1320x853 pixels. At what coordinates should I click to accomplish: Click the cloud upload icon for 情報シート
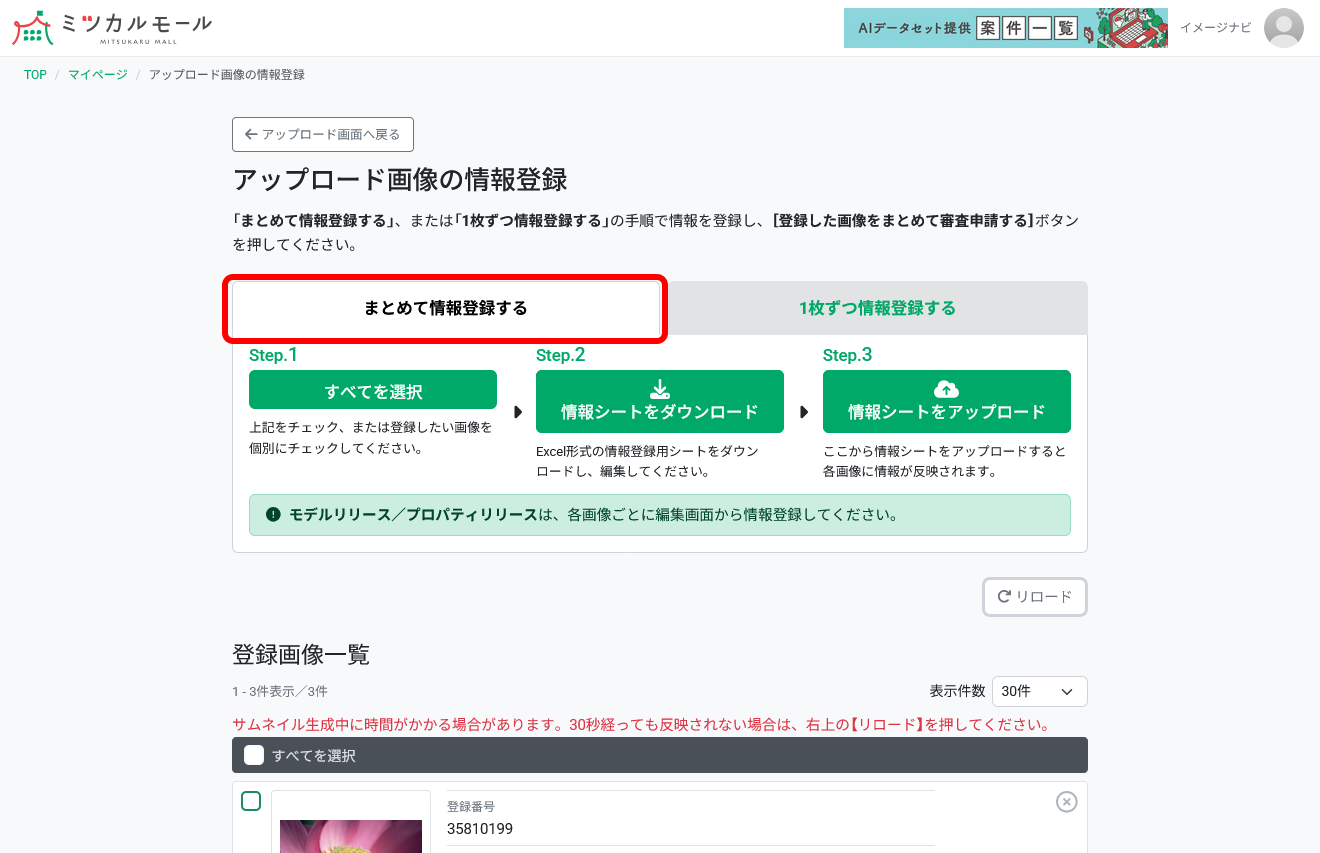click(x=946, y=391)
